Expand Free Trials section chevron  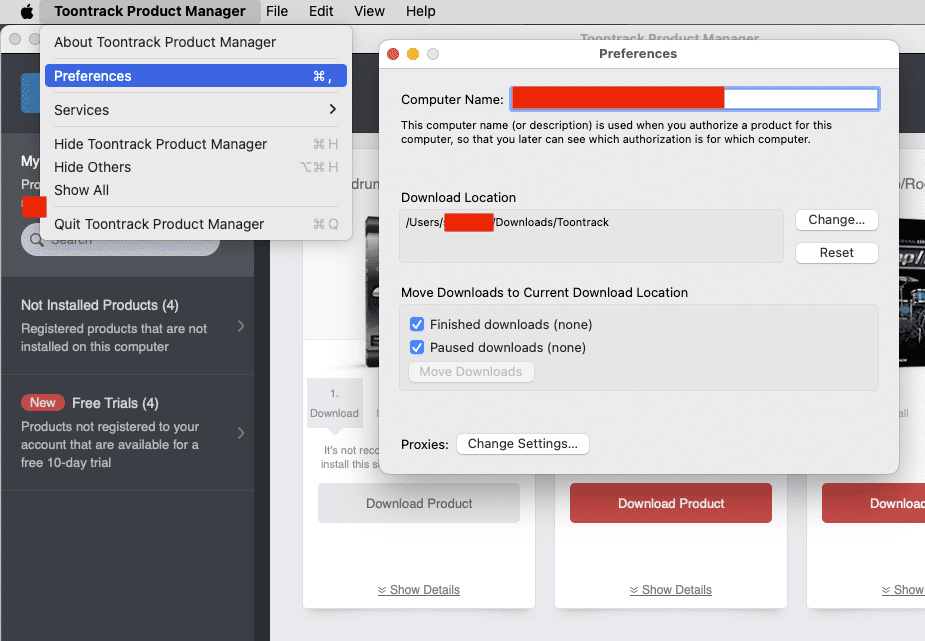241,433
